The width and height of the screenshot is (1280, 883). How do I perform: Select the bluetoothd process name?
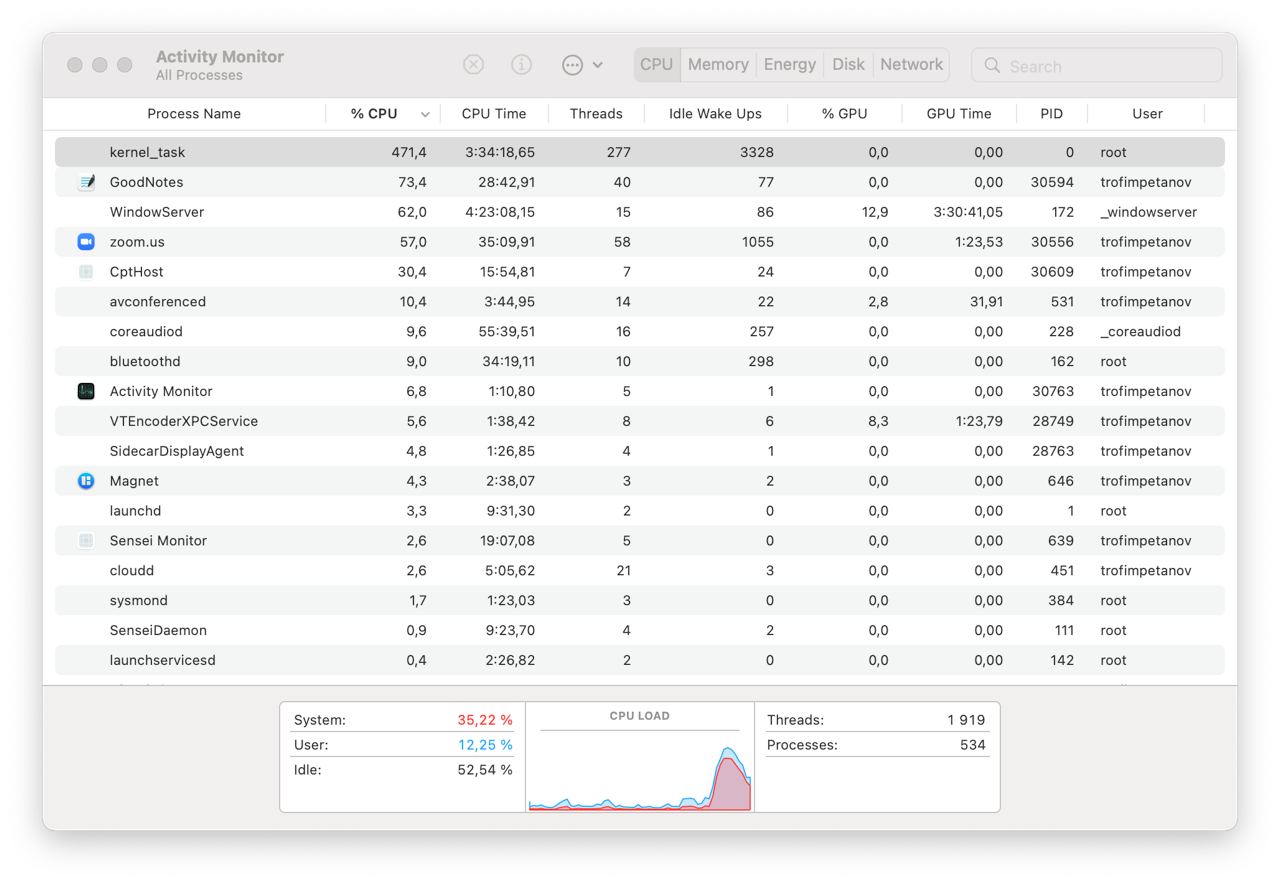click(145, 362)
